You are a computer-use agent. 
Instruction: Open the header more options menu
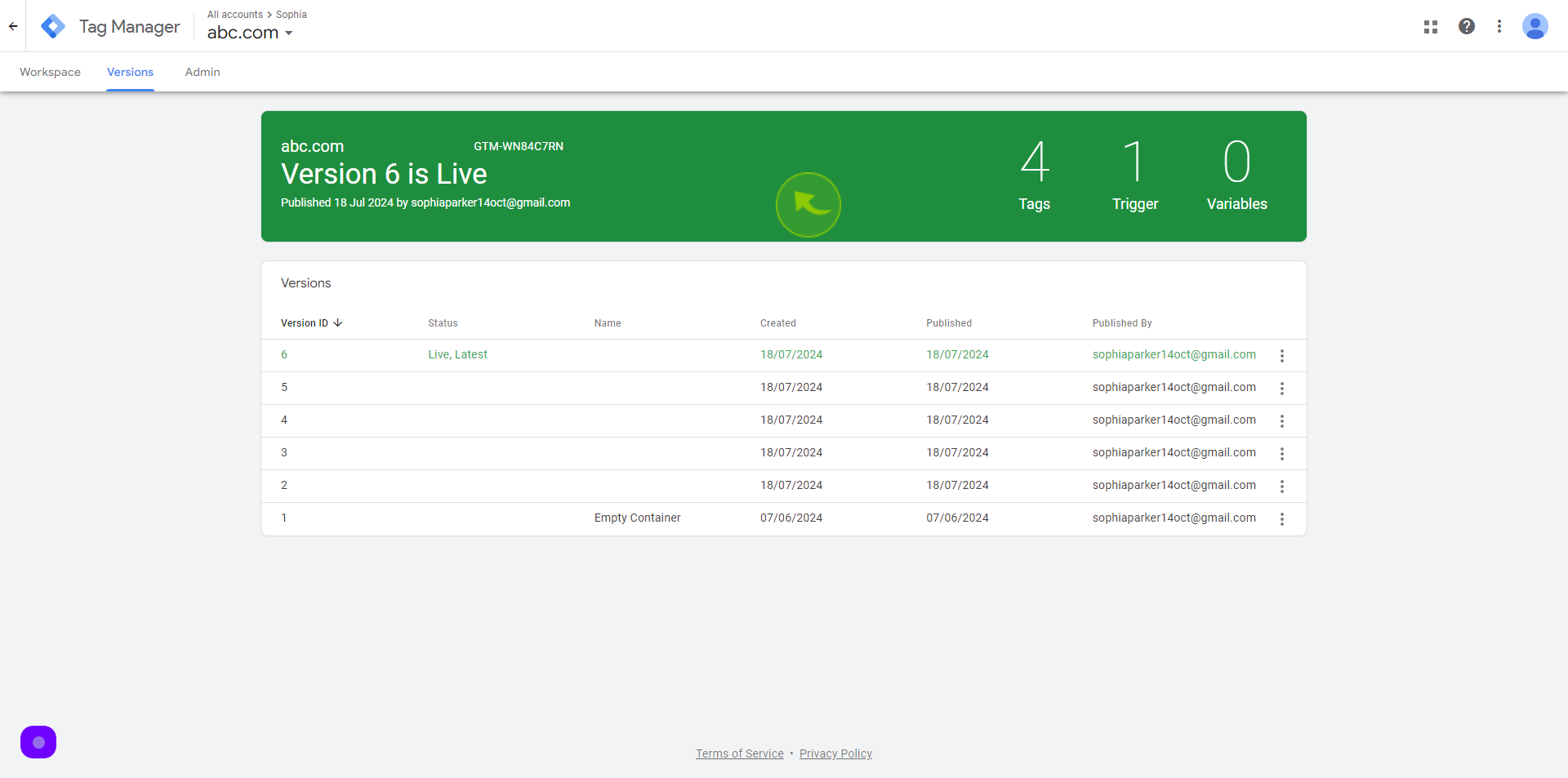coord(1499,26)
